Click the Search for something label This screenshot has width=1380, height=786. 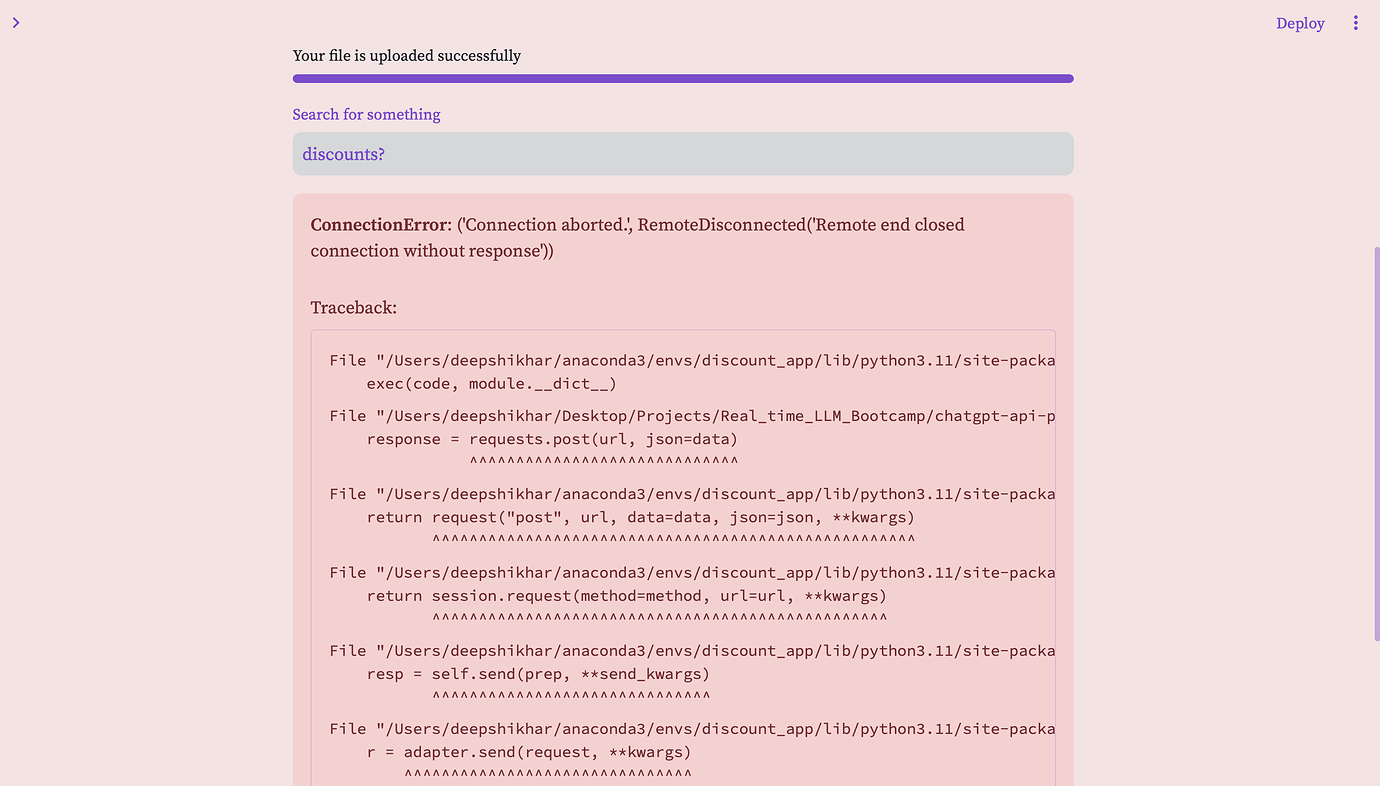coord(366,114)
